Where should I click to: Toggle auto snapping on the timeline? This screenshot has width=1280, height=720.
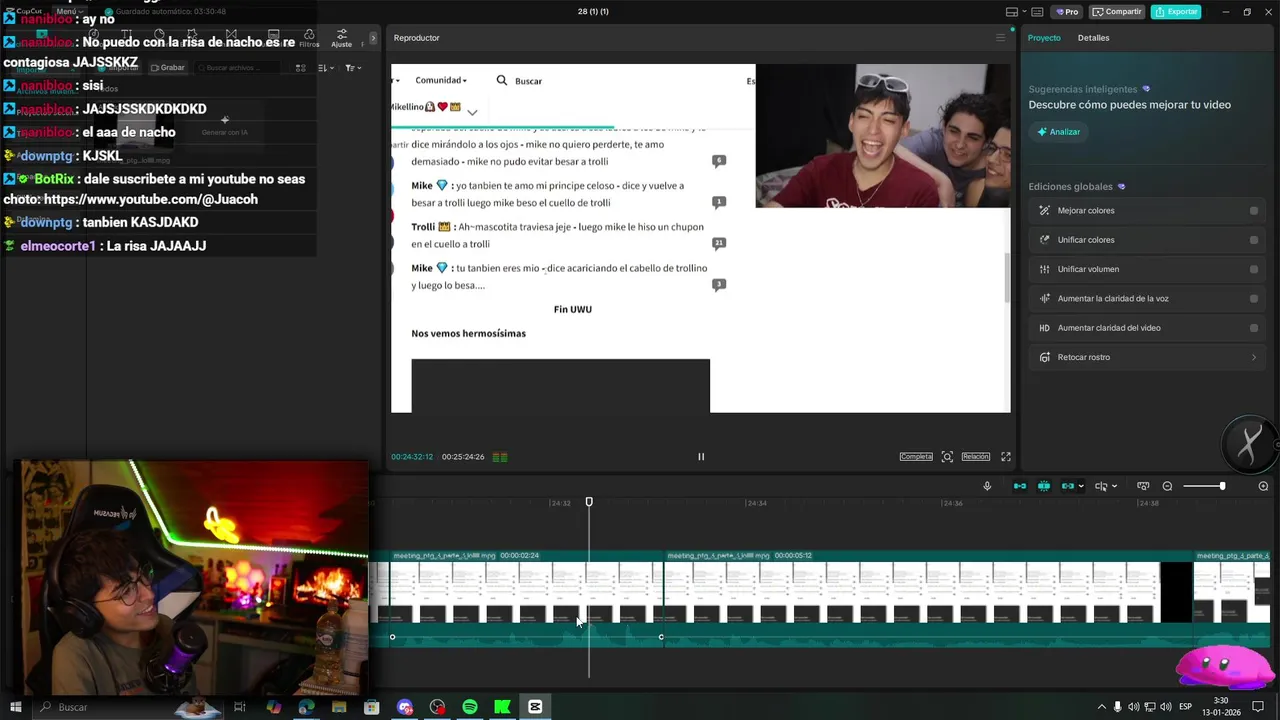pyautogui.click(x=1044, y=486)
